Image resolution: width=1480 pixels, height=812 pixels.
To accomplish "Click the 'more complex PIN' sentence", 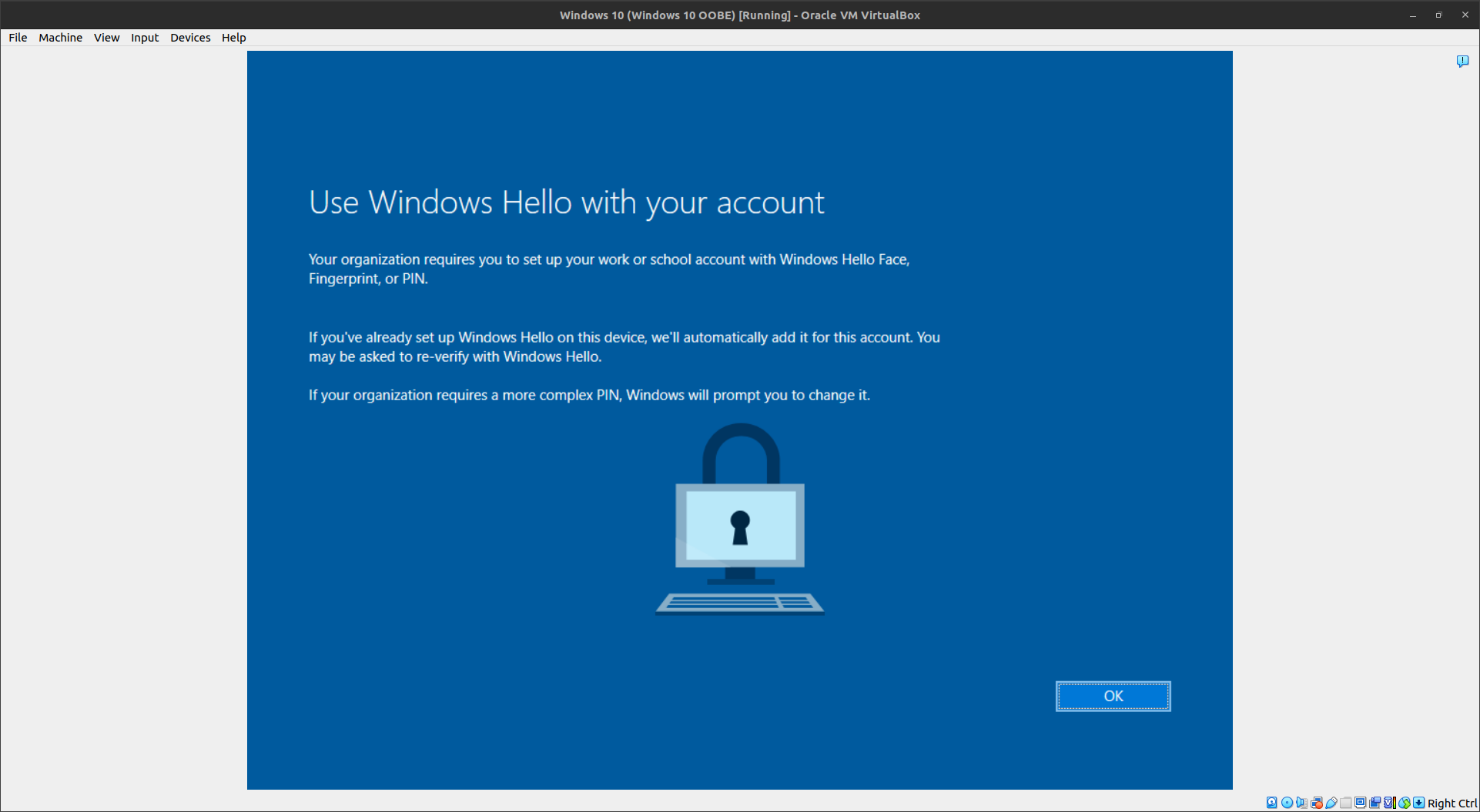I will click(589, 395).
